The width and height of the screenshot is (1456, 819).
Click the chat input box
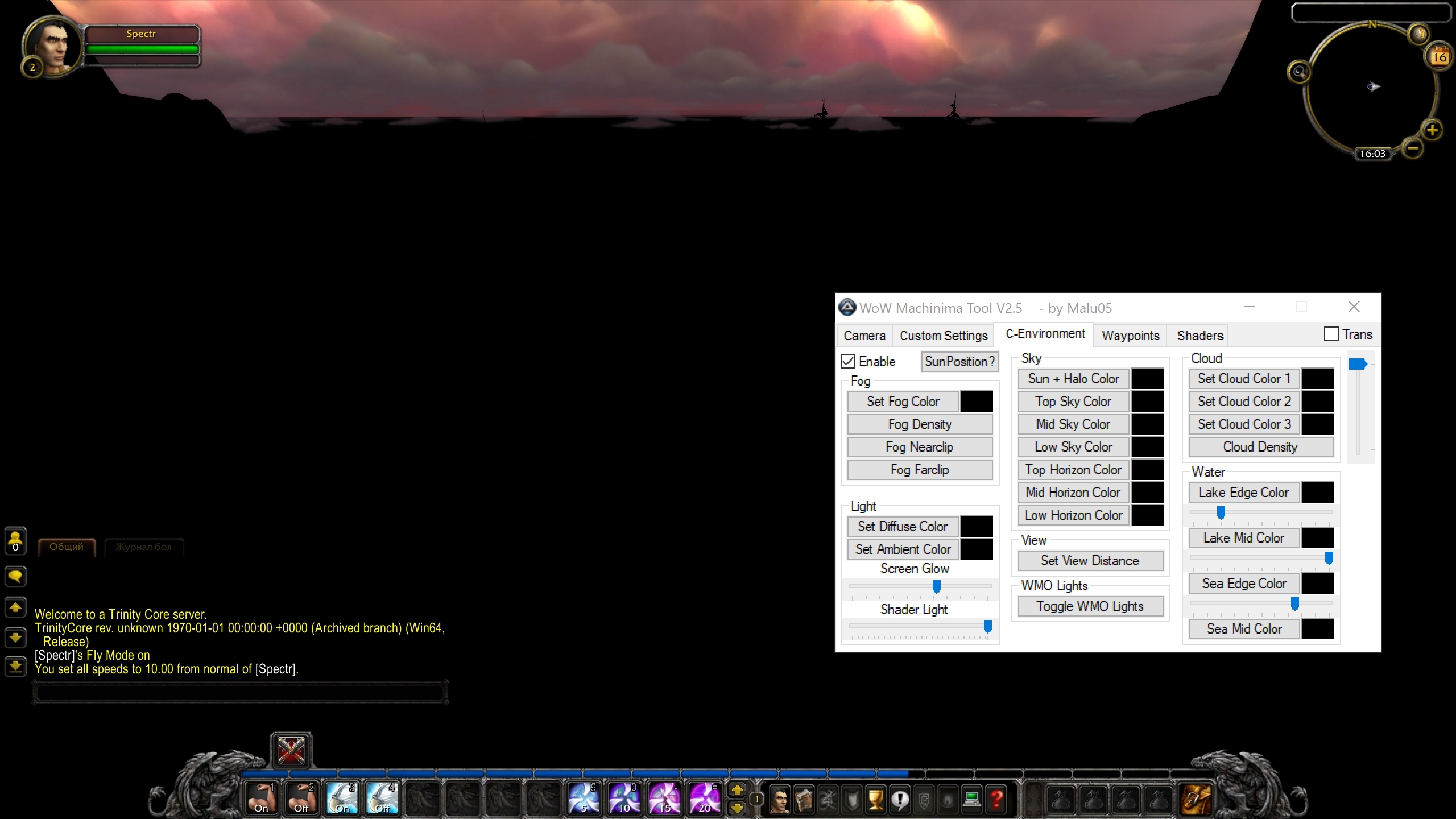coord(240,693)
